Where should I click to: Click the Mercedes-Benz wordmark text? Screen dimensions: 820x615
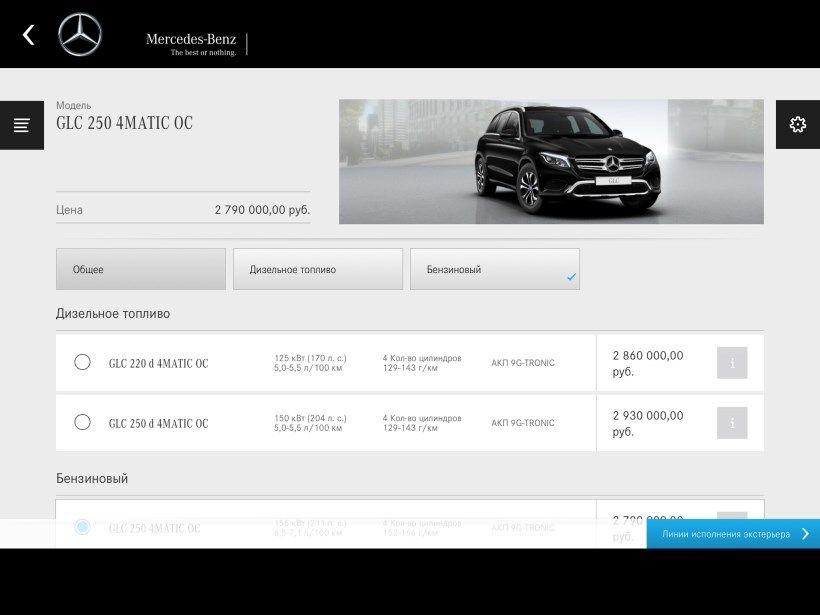(191, 40)
